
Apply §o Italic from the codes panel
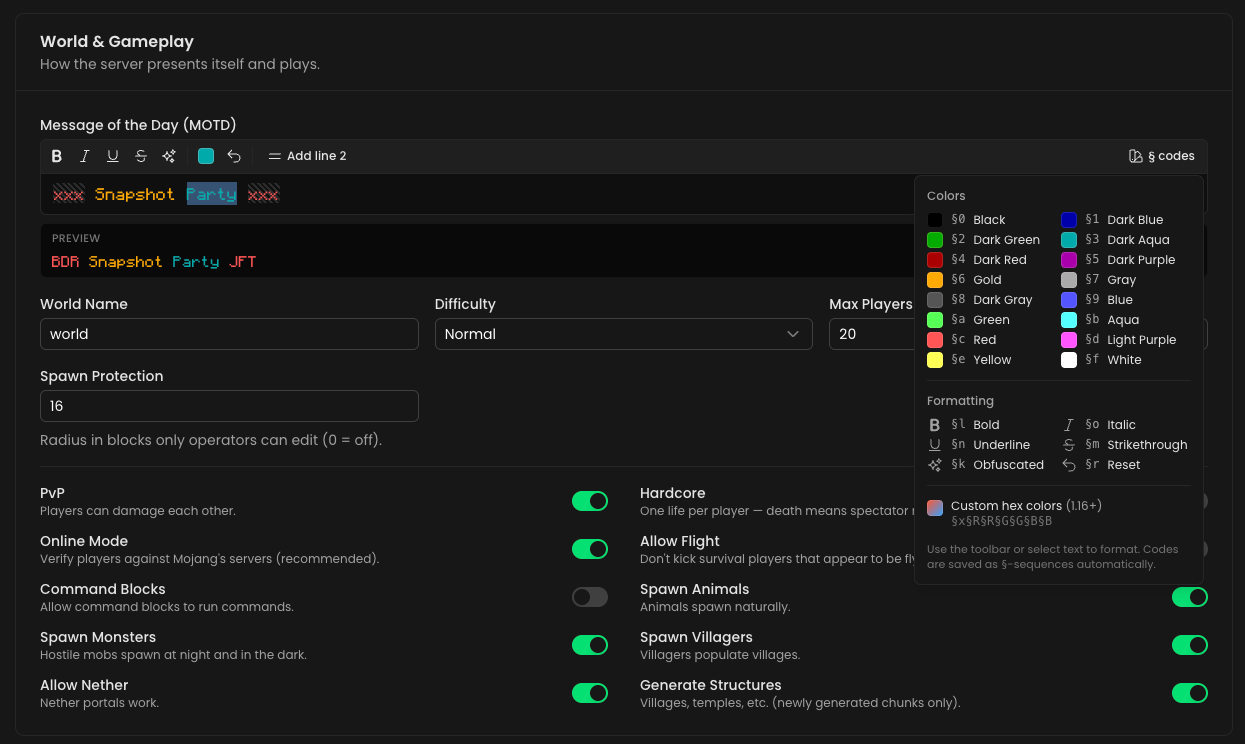(x=1098, y=425)
